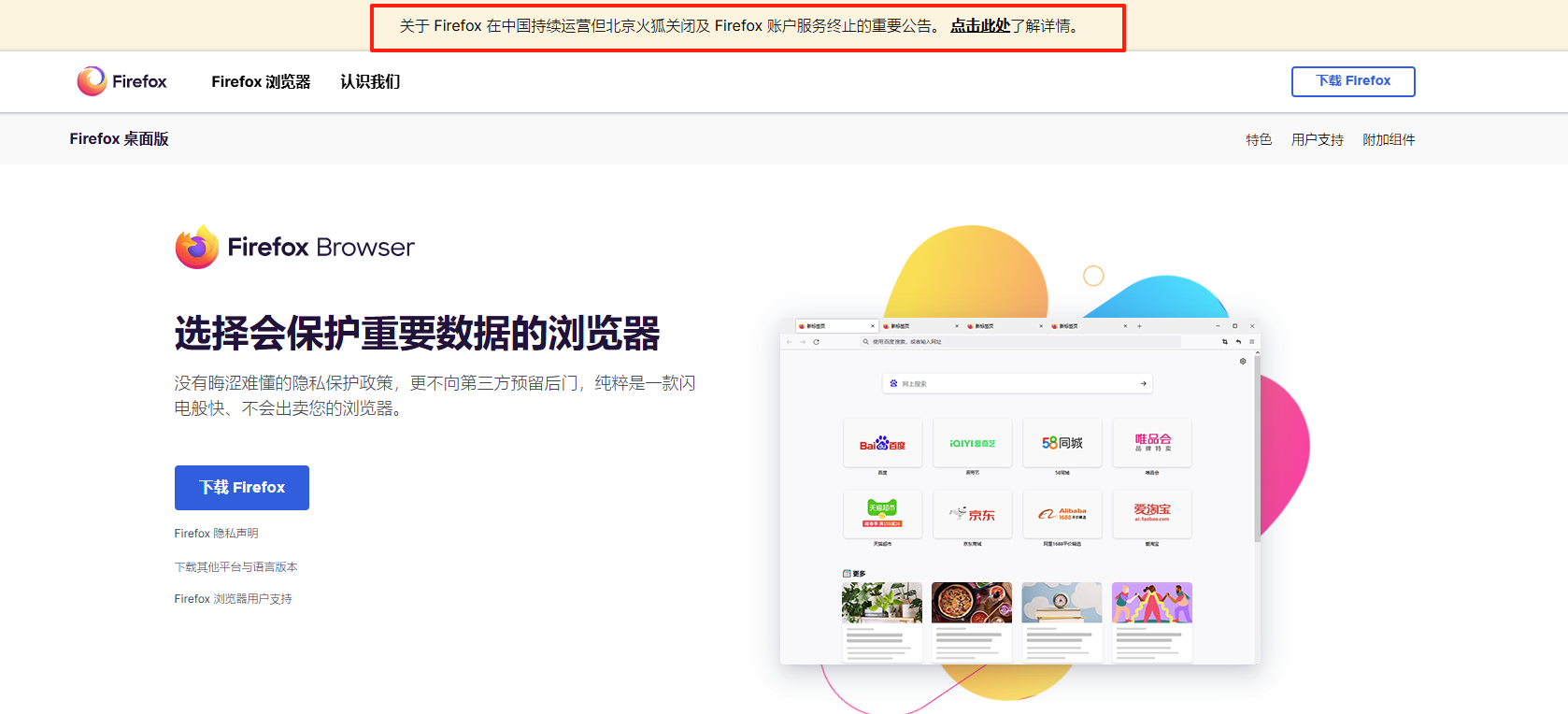Screen dimensions: 1568x714
Task: Click the 唯品会 tile in the browser mockup
Action: pyautogui.click(x=1152, y=443)
